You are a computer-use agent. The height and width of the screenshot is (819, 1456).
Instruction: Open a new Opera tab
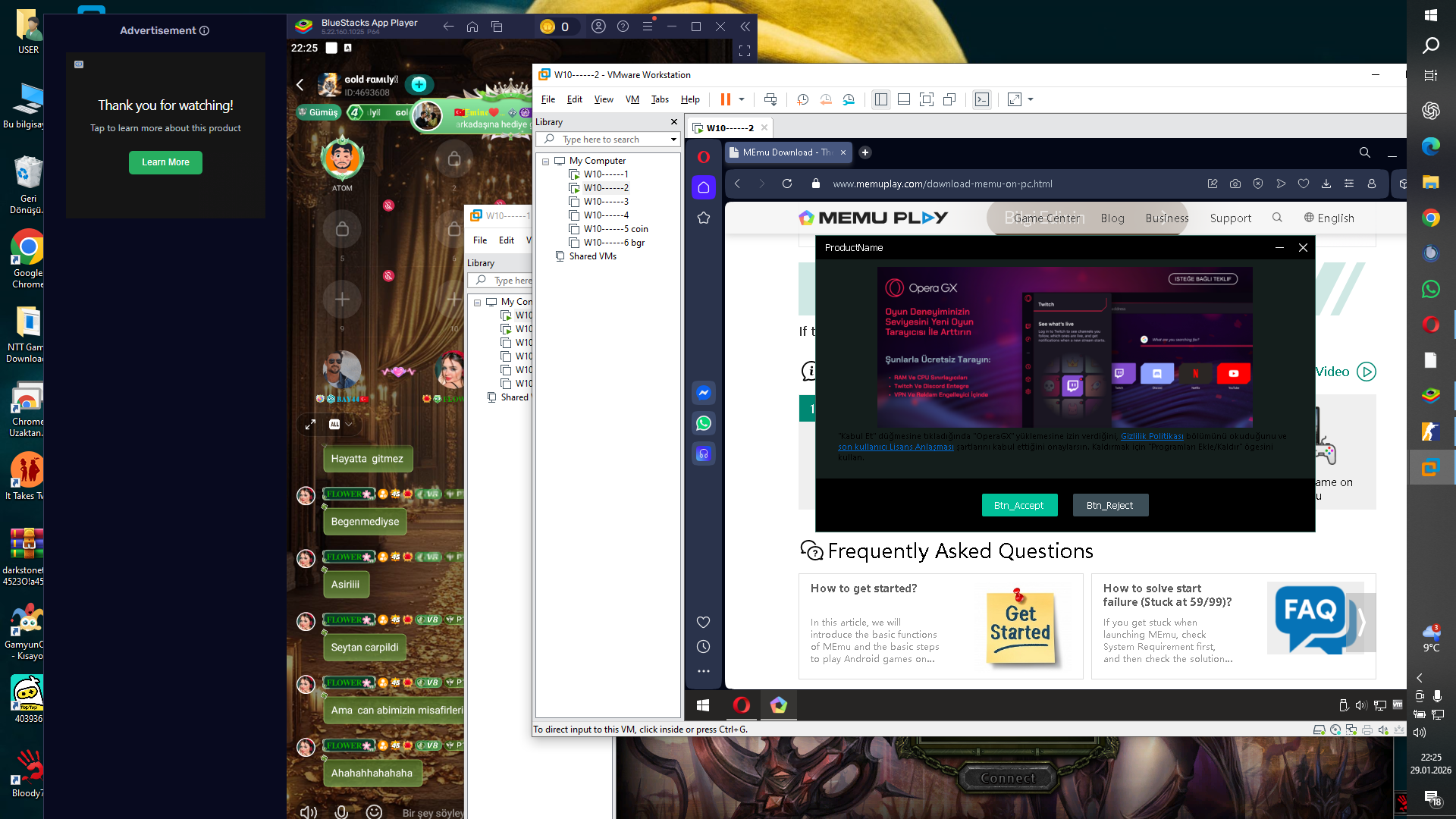point(865,152)
